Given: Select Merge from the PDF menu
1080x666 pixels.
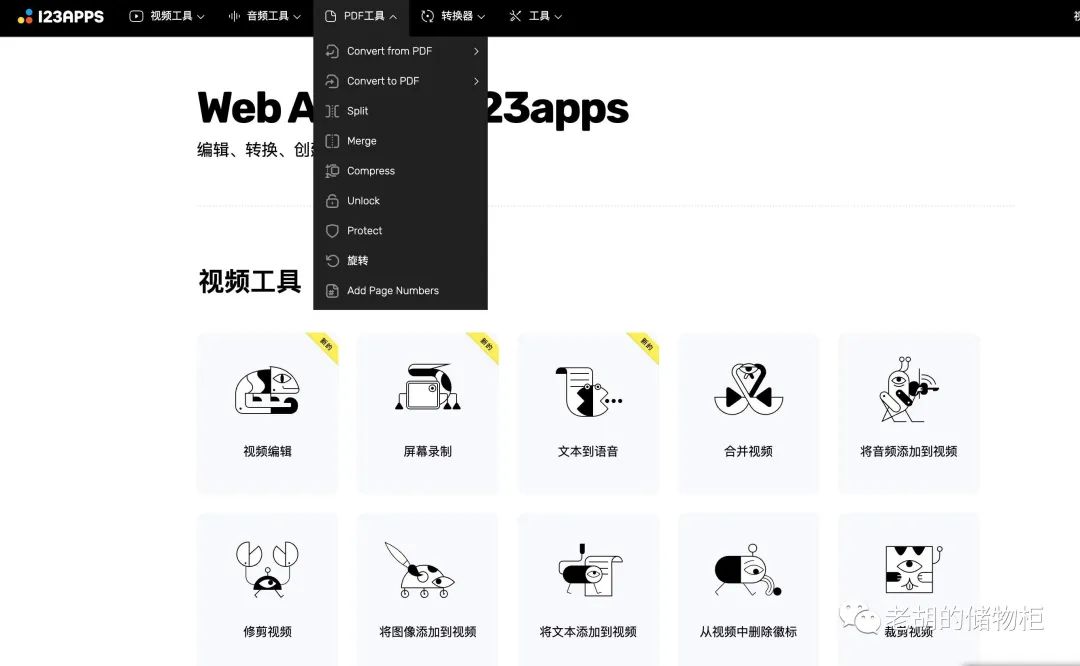Looking at the screenshot, I should [400, 141].
